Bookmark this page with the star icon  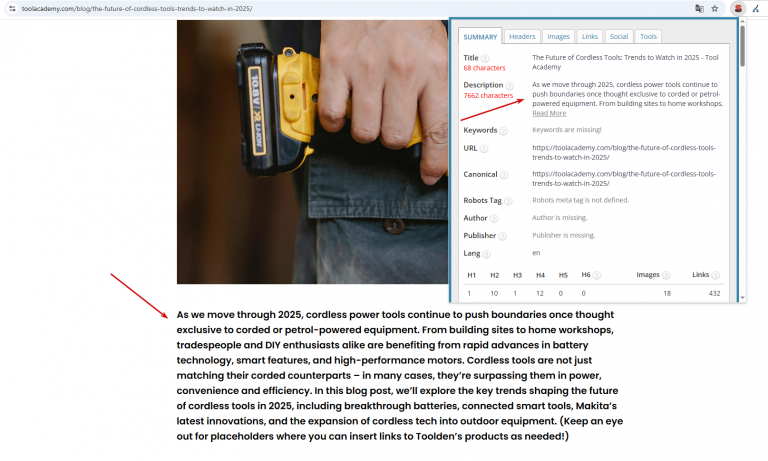pyautogui.click(x=715, y=8)
